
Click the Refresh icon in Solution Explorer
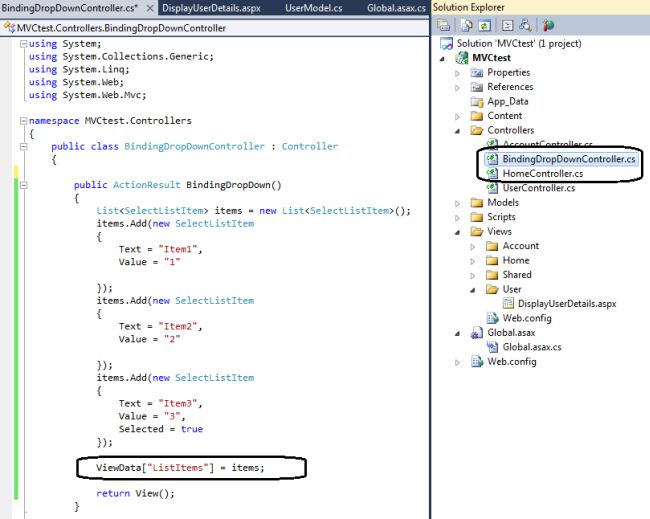(484, 26)
